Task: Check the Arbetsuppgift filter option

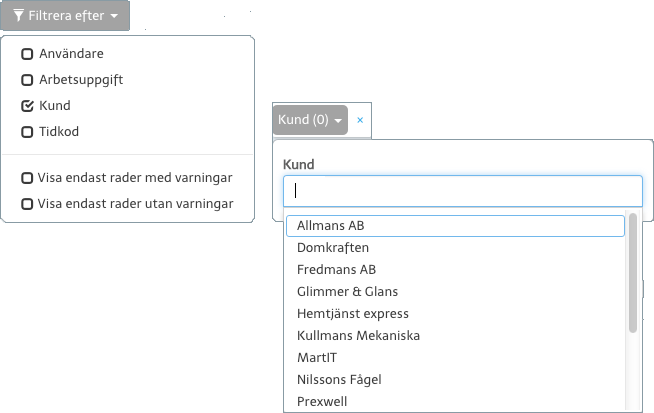Action: pos(27,79)
